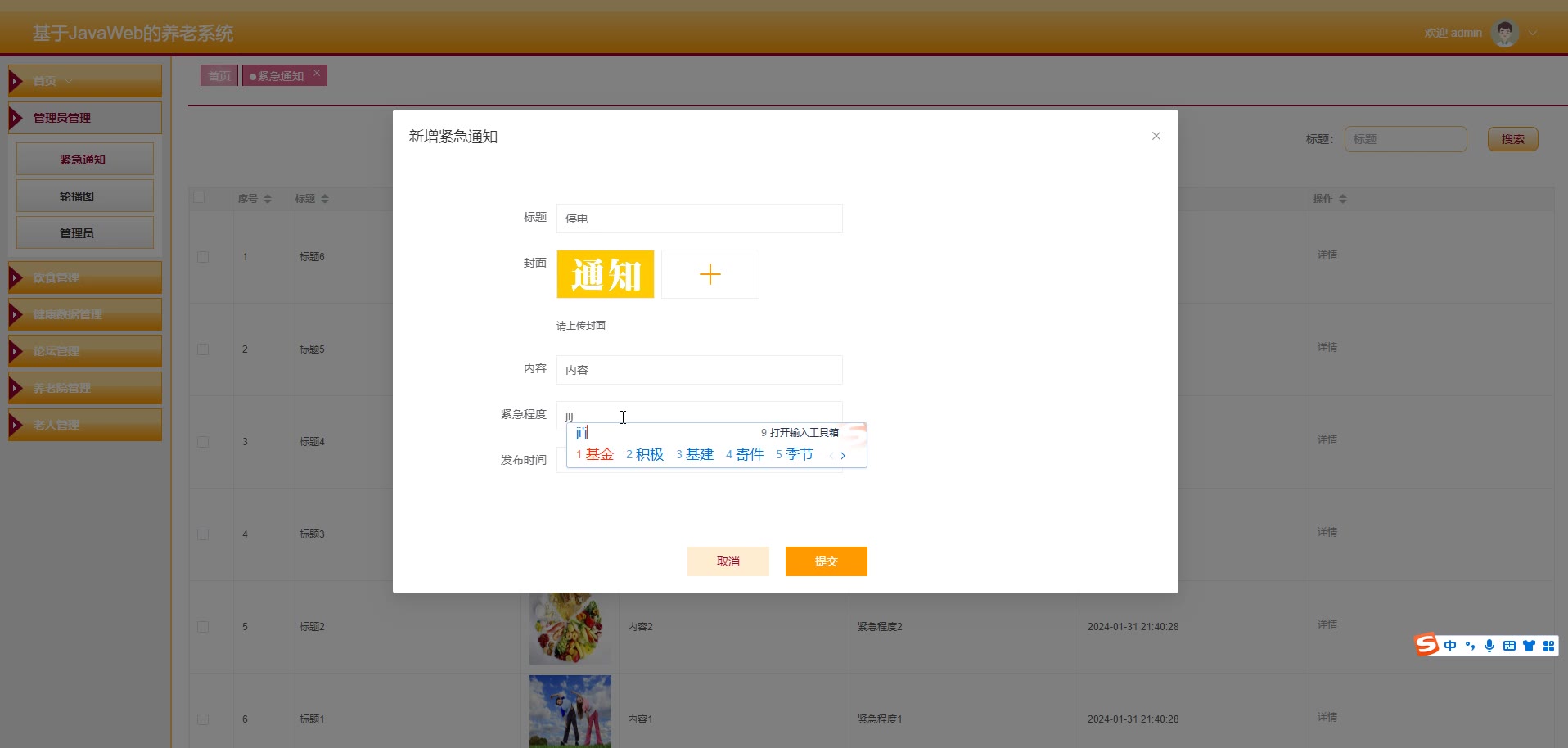Image resolution: width=1568 pixels, height=748 pixels.
Task: Sort the table by 序号 column arrows
Action: (x=268, y=199)
